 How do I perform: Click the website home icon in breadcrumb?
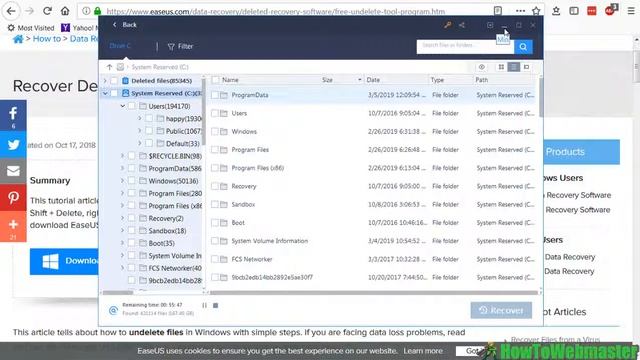(18, 39)
